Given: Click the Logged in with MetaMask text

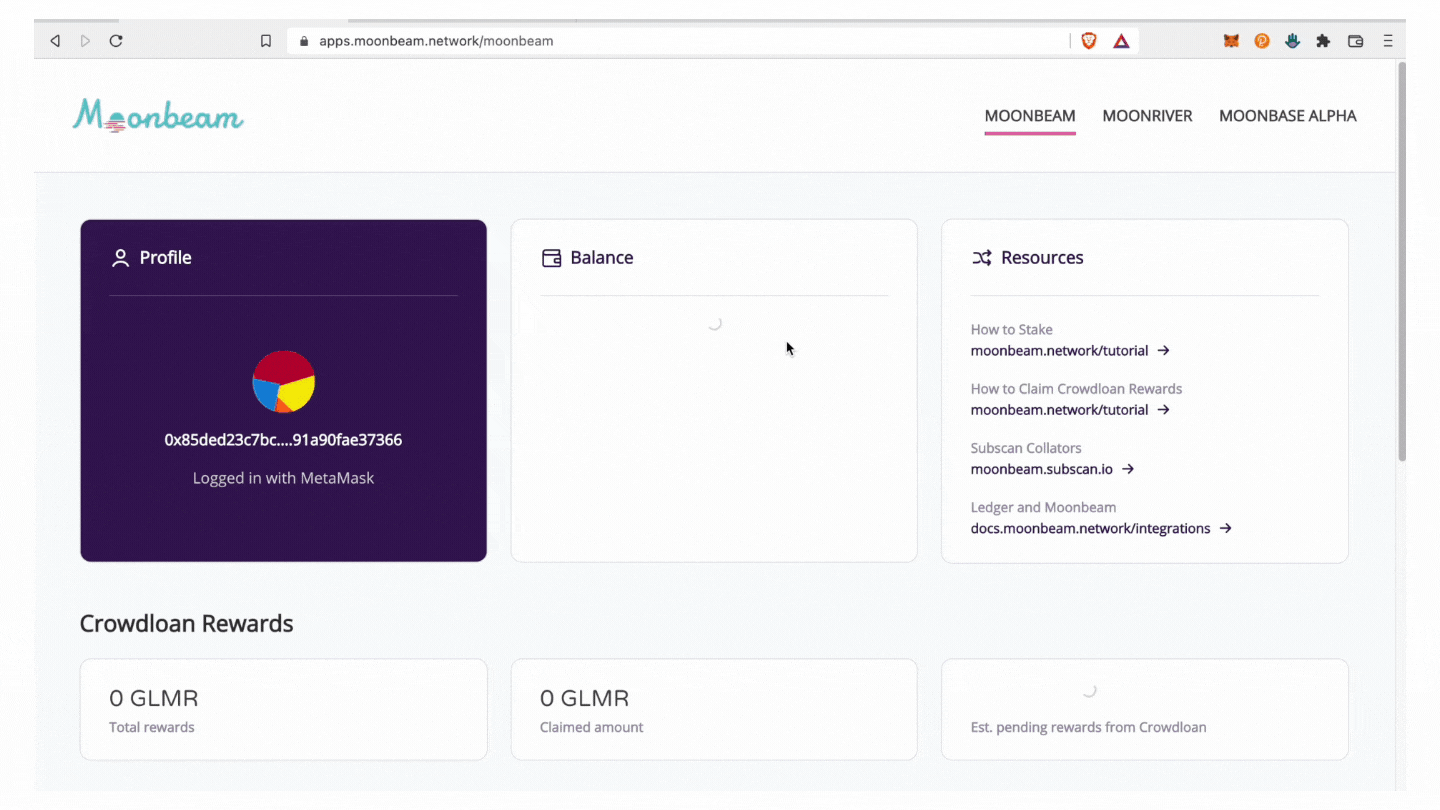Looking at the screenshot, I should coord(283,478).
